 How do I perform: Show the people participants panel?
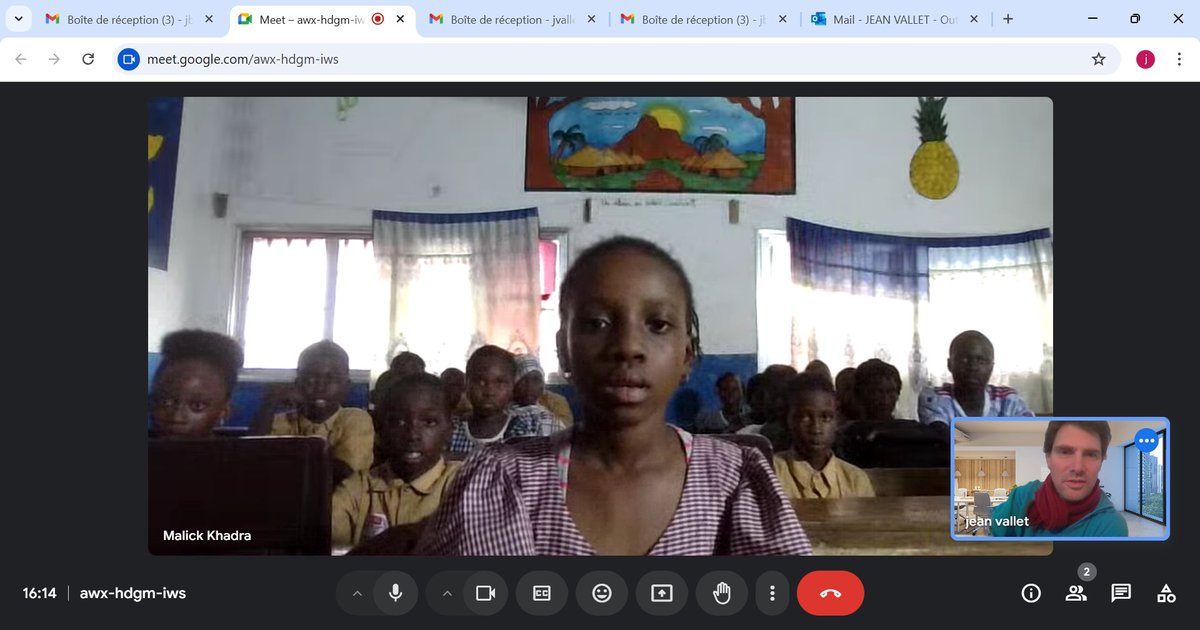[1076, 593]
